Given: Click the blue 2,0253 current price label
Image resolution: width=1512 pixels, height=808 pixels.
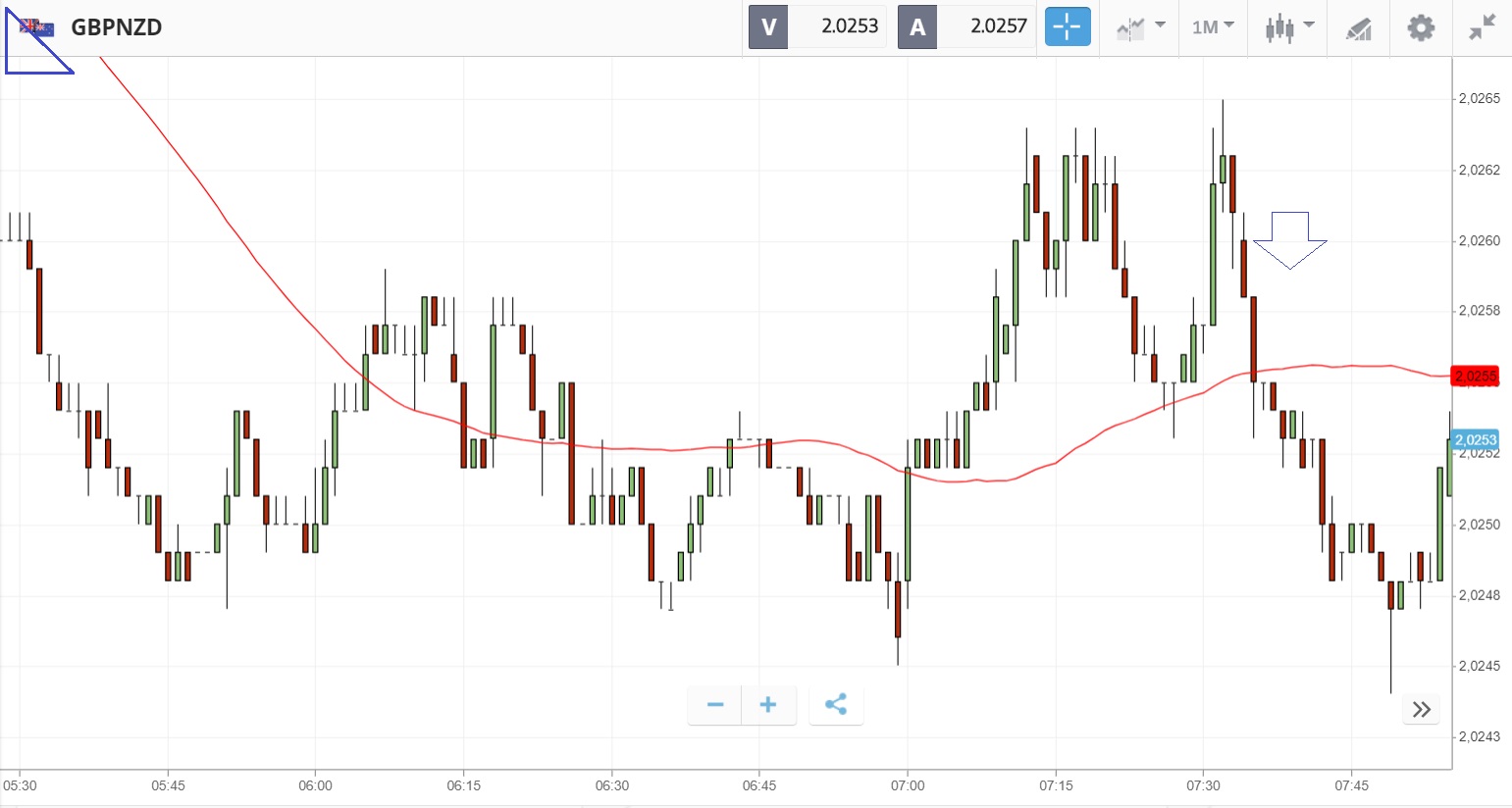Looking at the screenshot, I should point(1475,440).
